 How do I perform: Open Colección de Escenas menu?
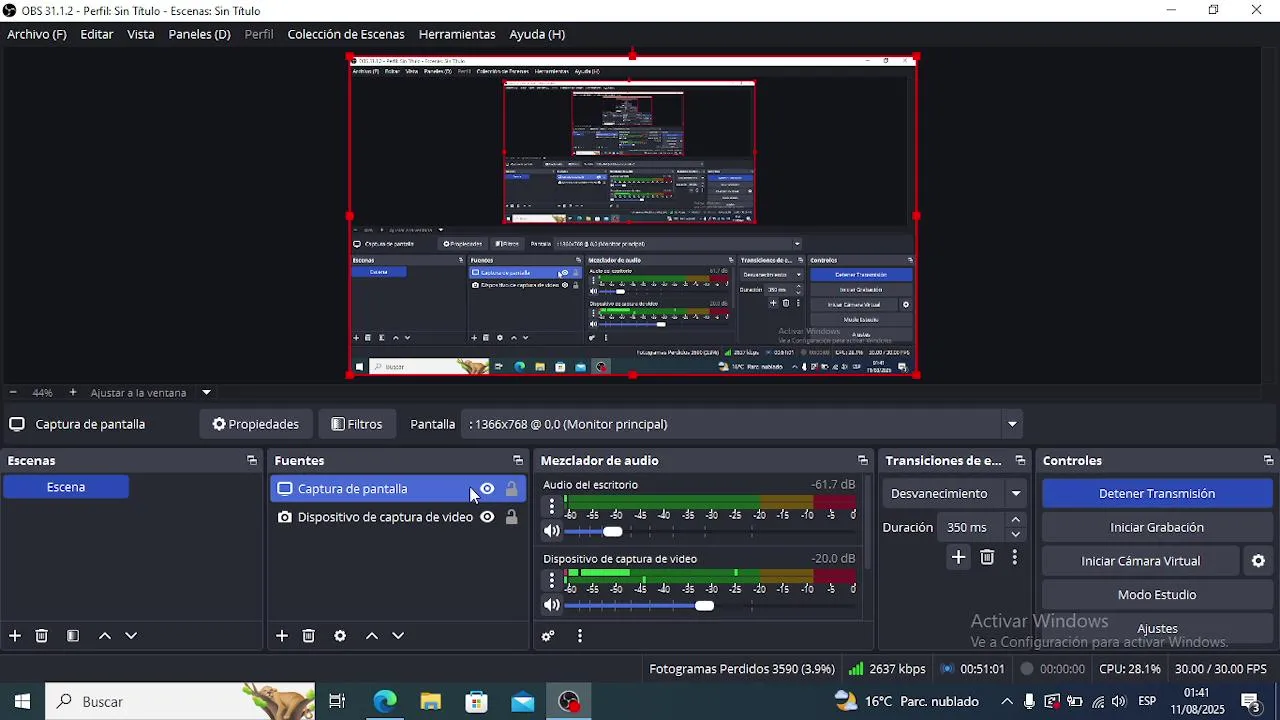pyautogui.click(x=346, y=34)
